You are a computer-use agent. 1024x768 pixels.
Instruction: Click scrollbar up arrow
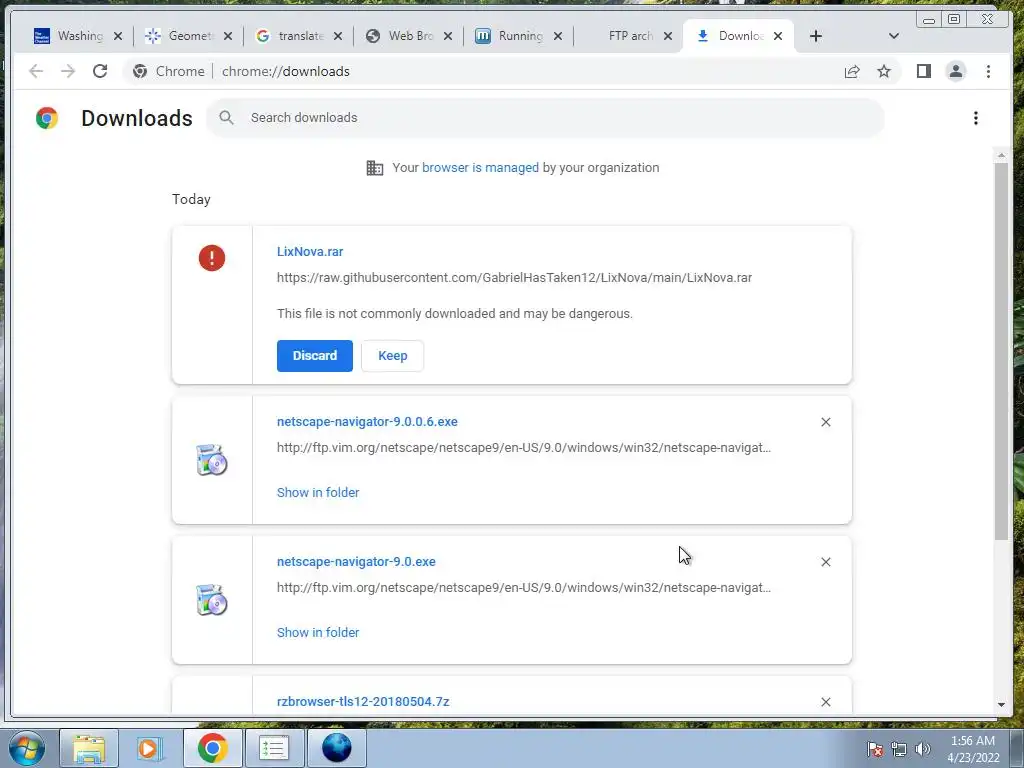(1001, 155)
